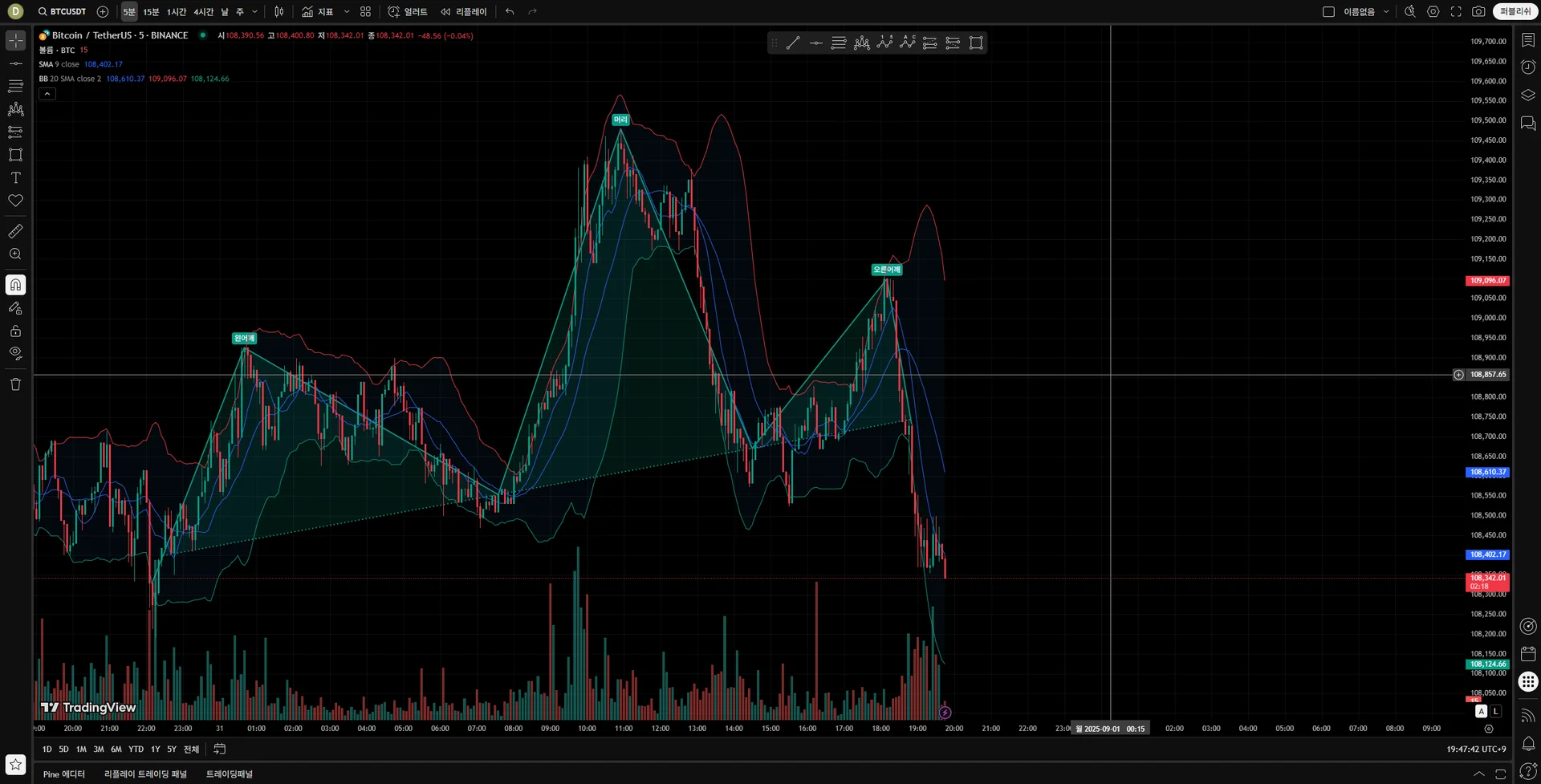Toggle lock all drawings
Viewport: 1541px width, 784px height.
click(15, 331)
